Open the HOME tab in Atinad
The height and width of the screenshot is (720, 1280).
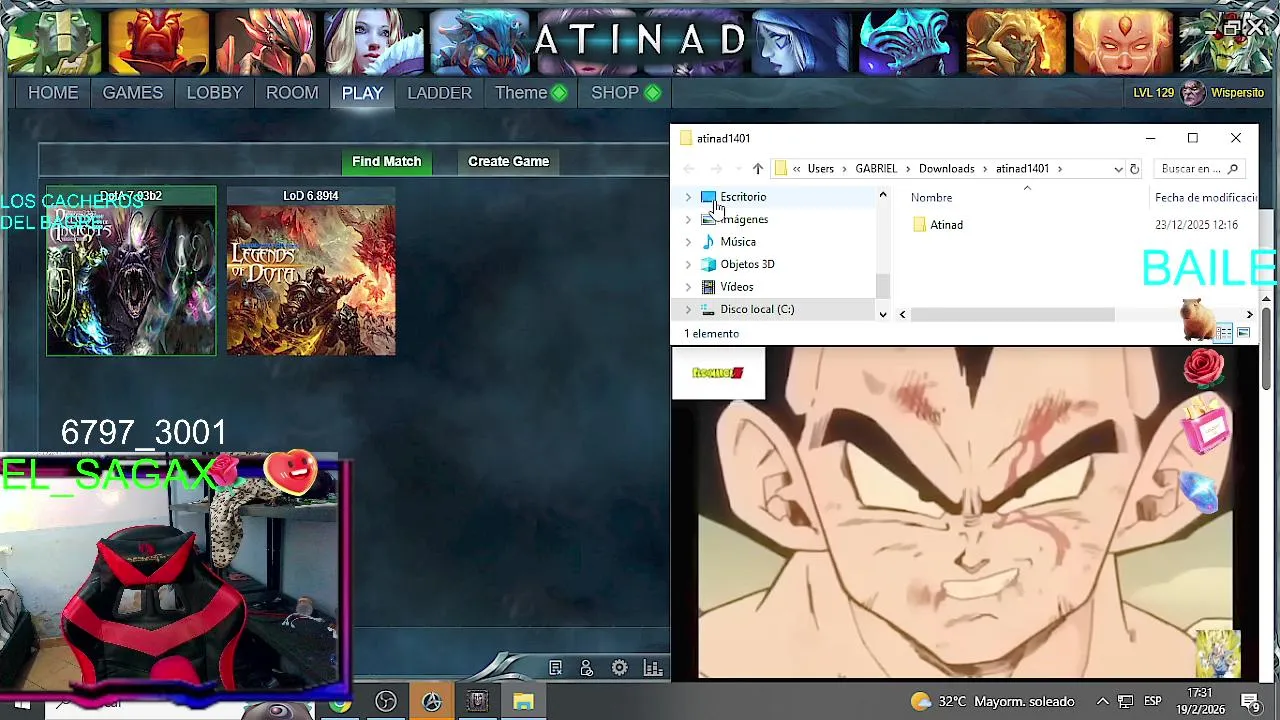click(x=53, y=92)
